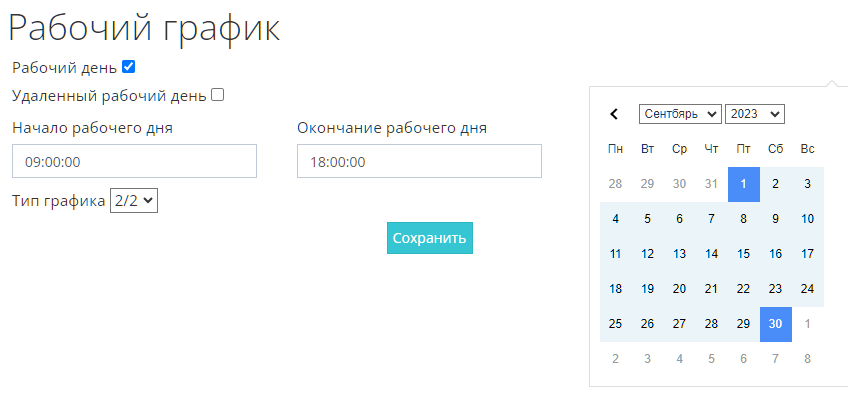Open the Сентябрь month dropdown
848x408 pixels.
tap(679, 114)
